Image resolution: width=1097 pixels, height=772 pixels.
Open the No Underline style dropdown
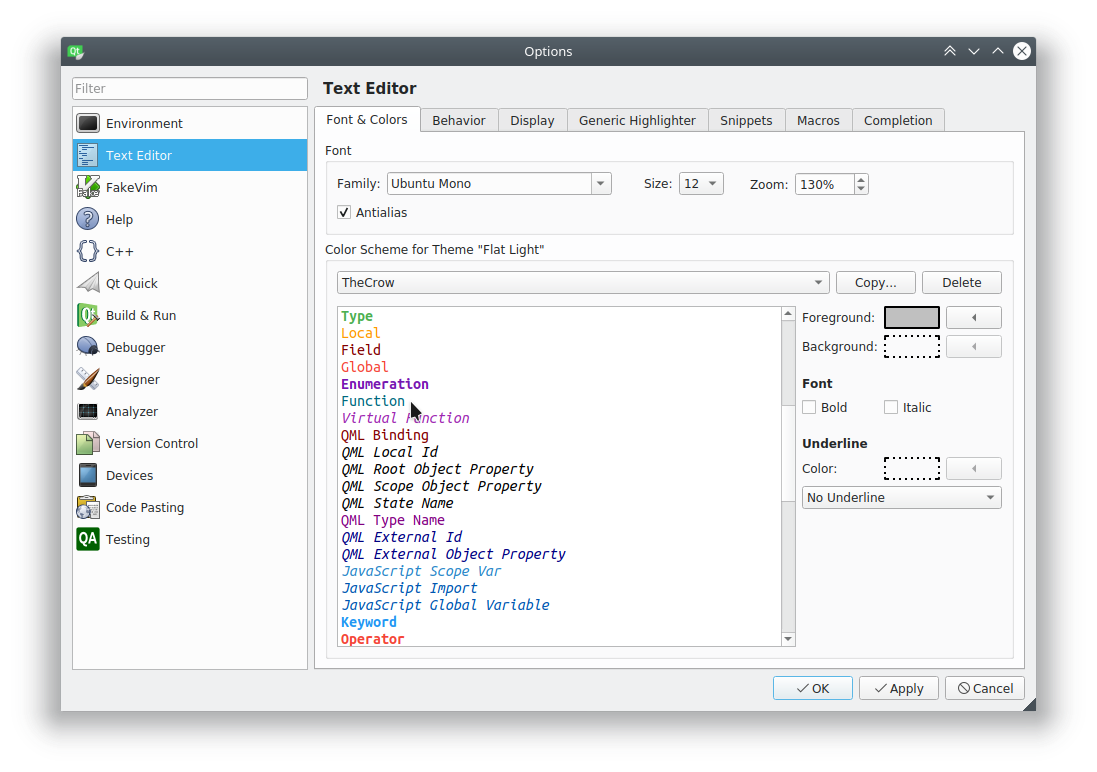pos(901,497)
